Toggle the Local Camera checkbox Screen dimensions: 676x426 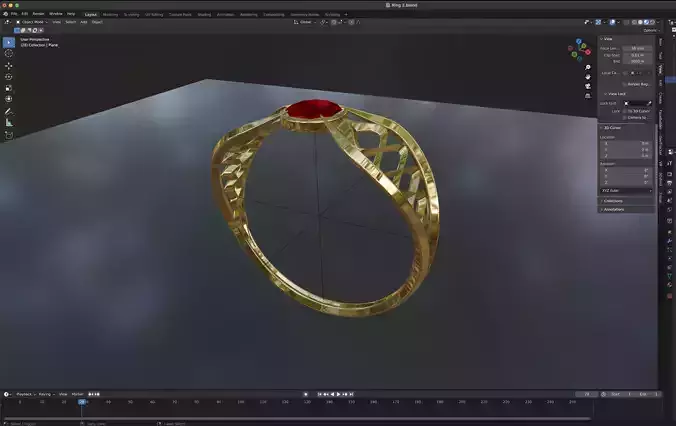point(625,73)
